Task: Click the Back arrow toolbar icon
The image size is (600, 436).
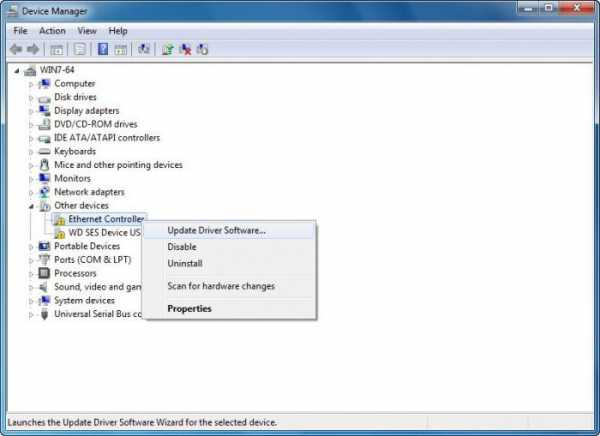Action: (16, 49)
